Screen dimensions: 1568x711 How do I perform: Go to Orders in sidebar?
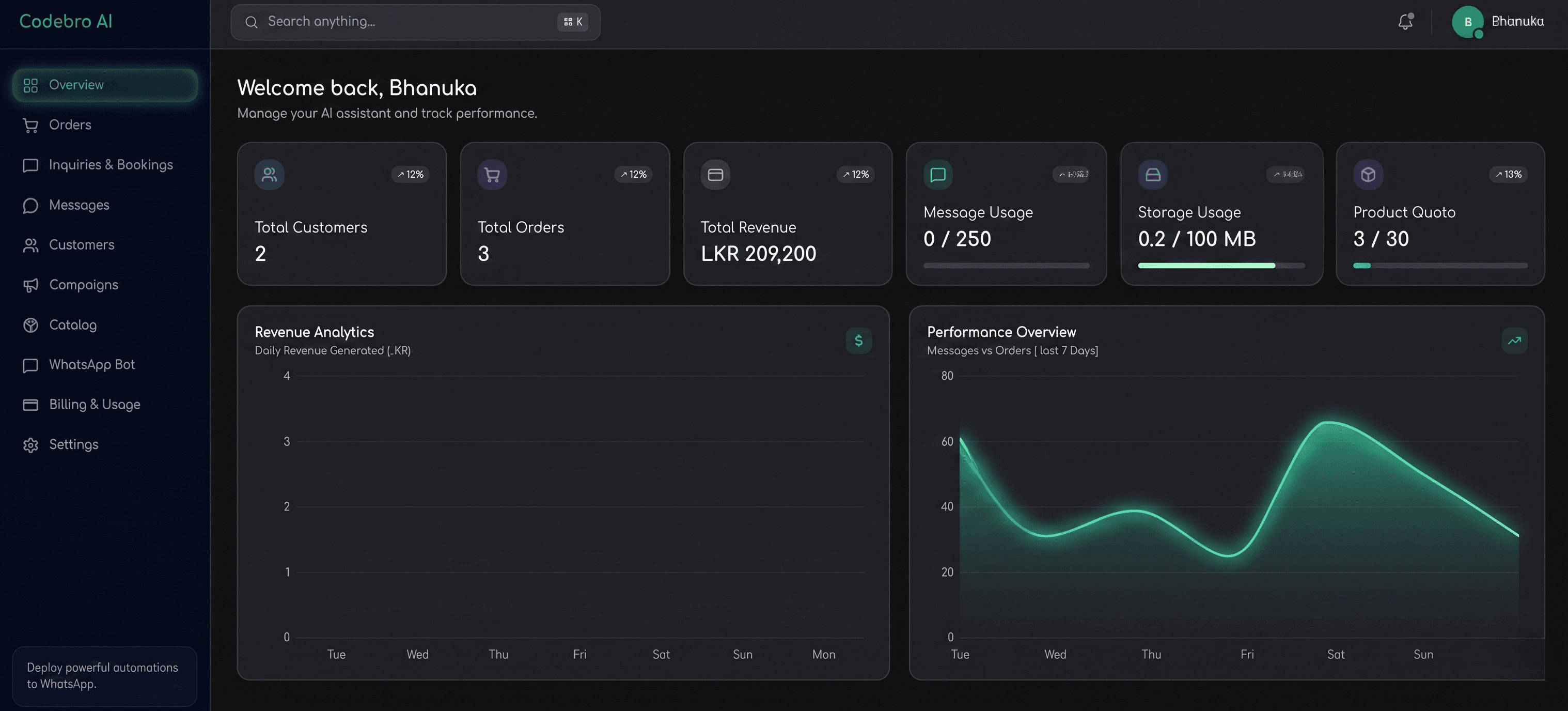pyautogui.click(x=105, y=125)
